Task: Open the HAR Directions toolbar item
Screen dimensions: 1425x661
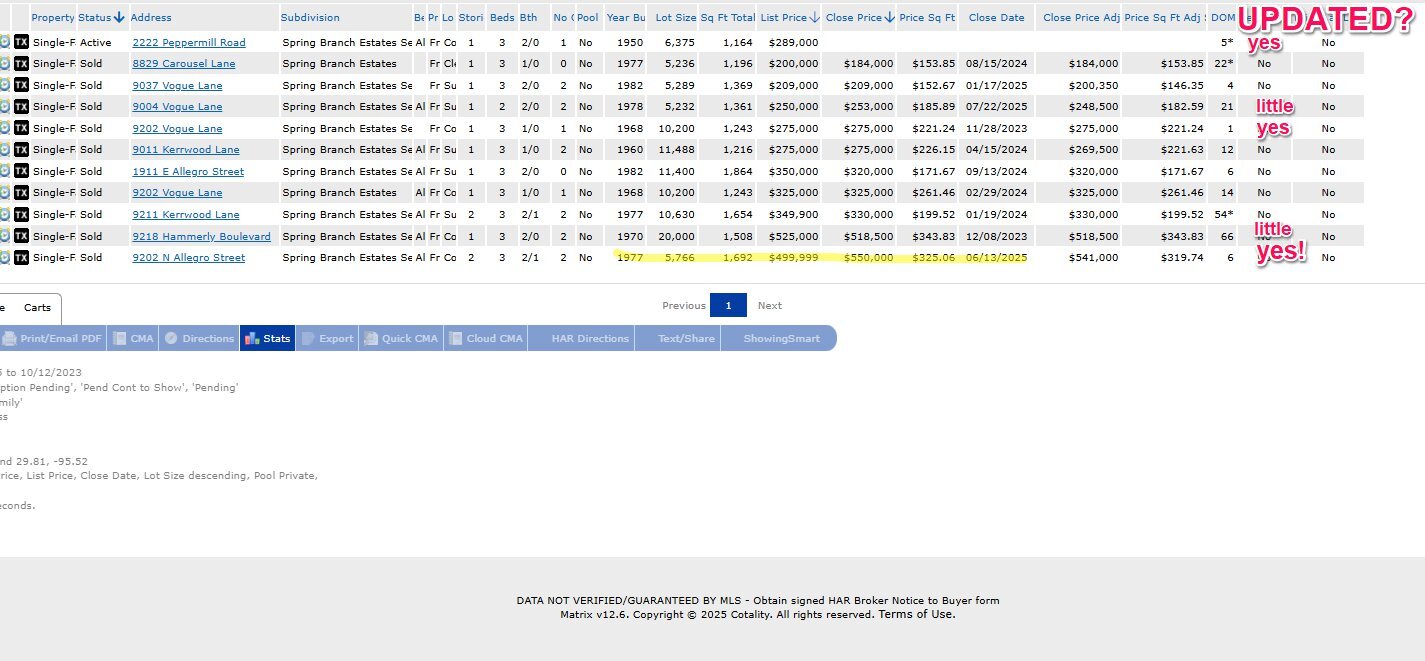Action: pos(590,339)
